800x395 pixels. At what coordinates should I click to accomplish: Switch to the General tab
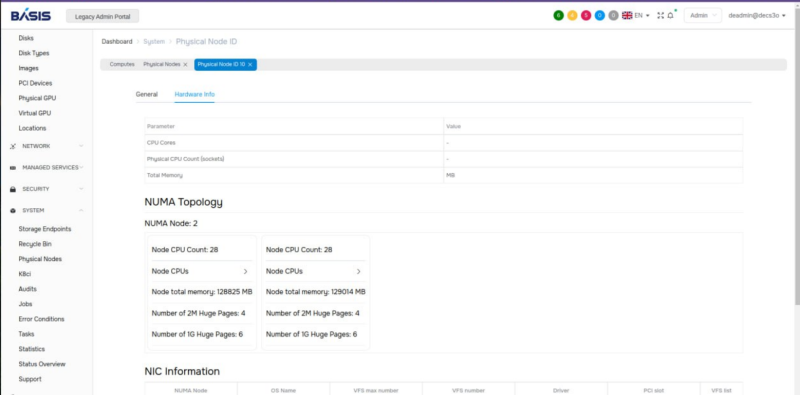[x=146, y=94]
